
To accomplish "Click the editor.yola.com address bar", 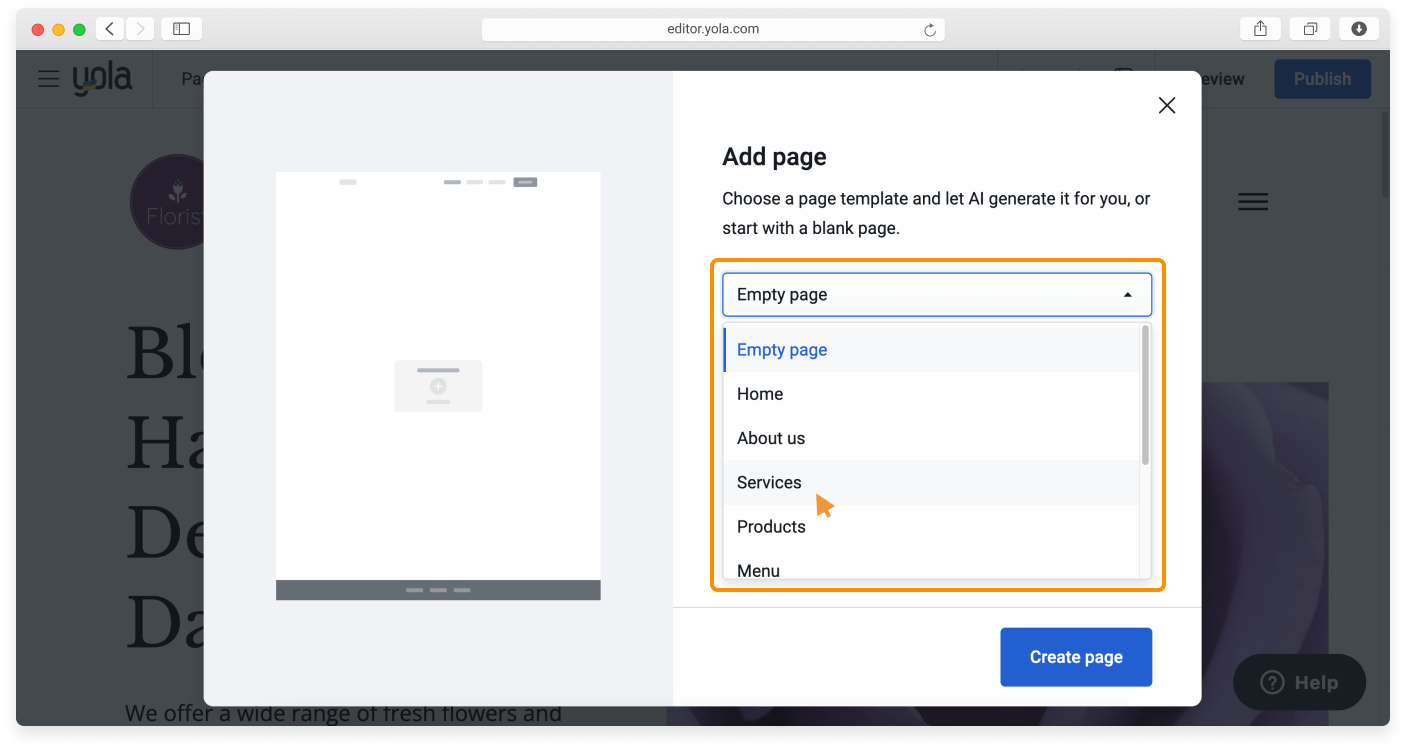I will click(712, 29).
